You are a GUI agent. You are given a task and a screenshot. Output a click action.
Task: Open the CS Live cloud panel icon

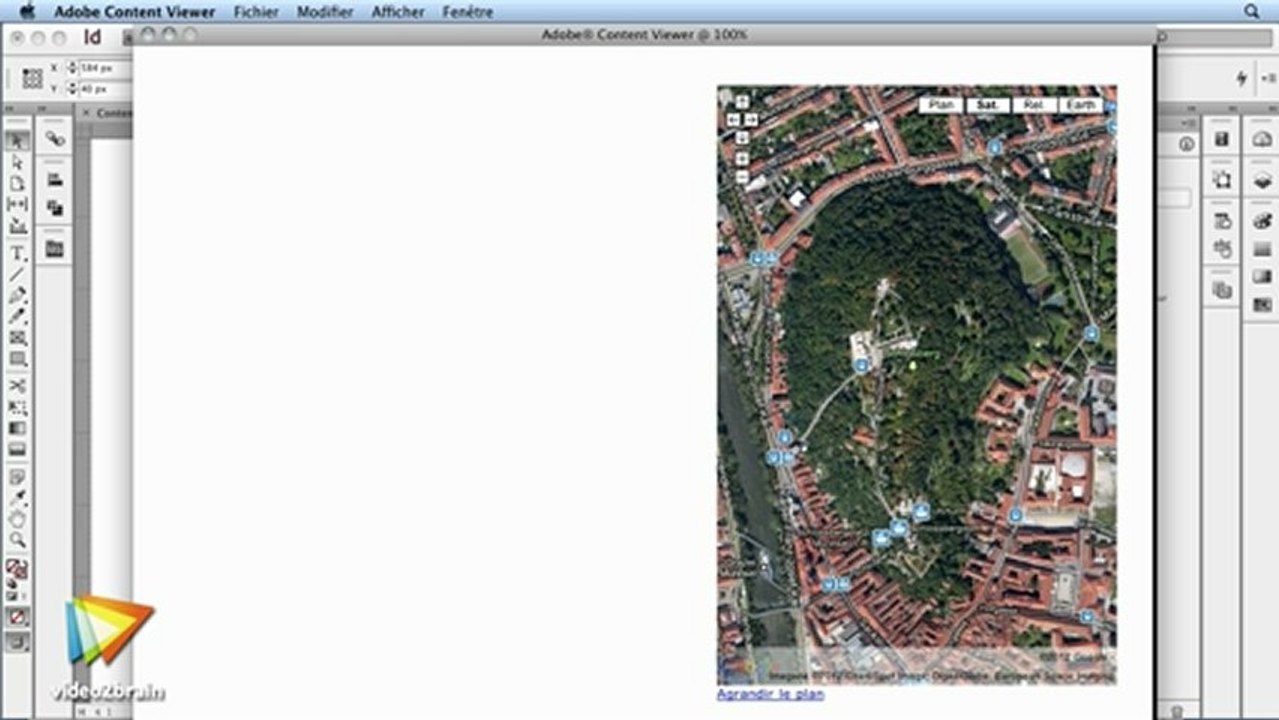click(1262, 139)
